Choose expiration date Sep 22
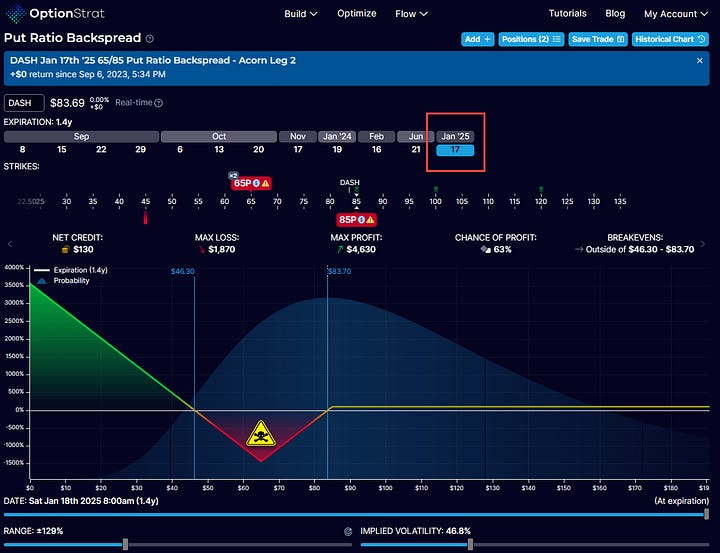The width and height of the screenshot is (720, 553). point(101,150)
